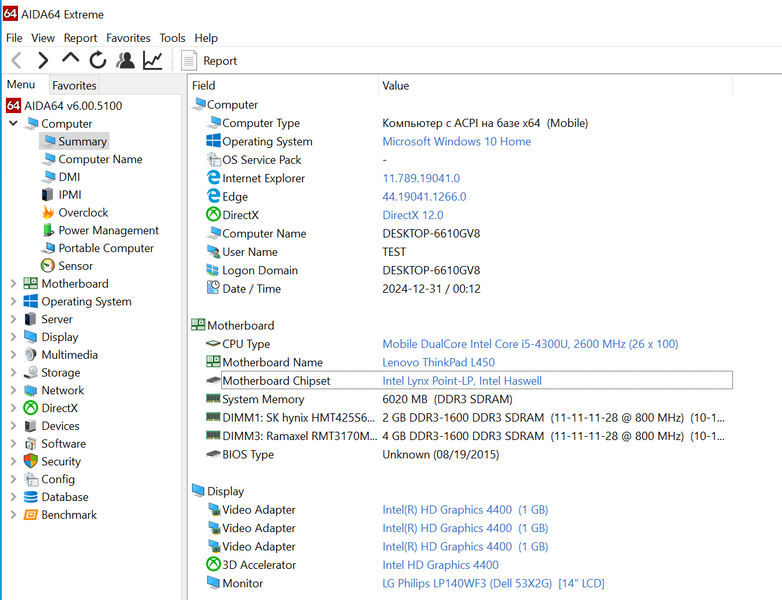Open the View menu
The image size is (782, 600).
[43, 38]
